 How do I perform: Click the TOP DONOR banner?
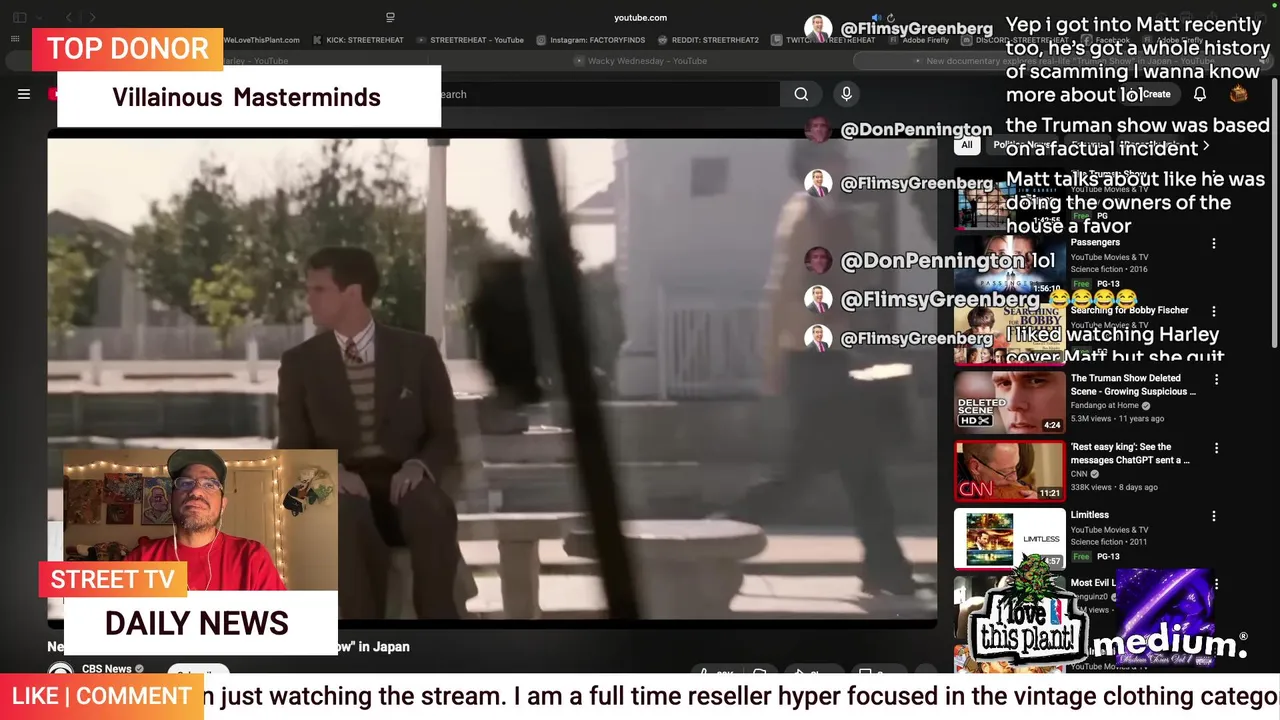click(x=127, y=49)
